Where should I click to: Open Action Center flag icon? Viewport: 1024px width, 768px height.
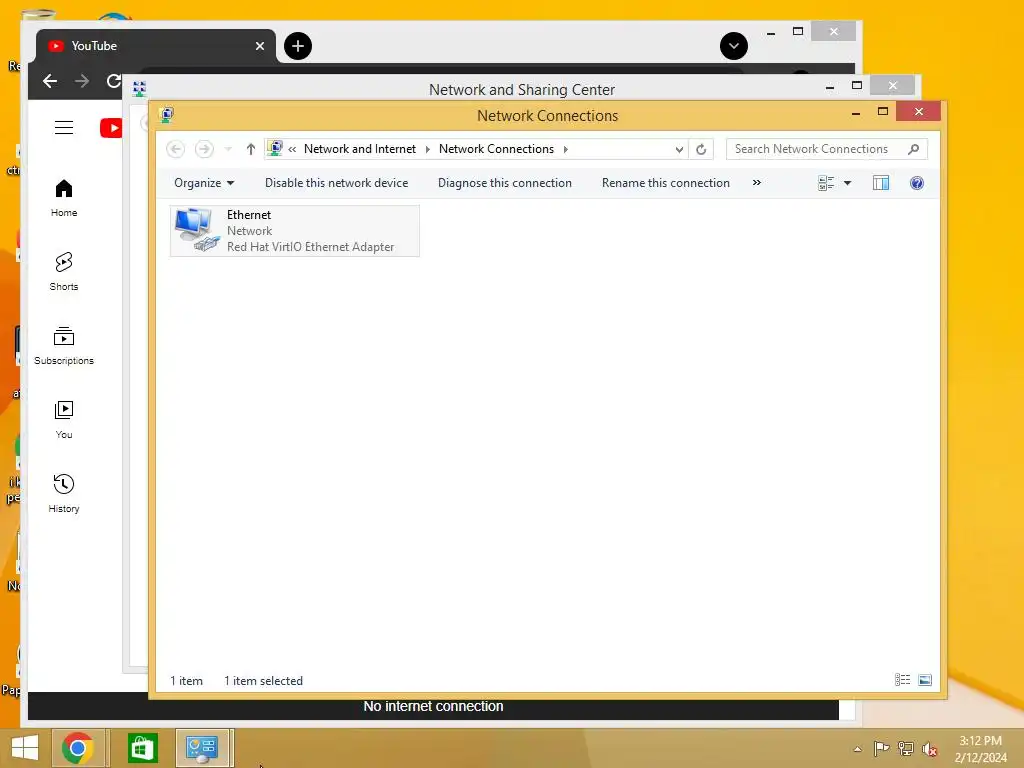pos(881,748)
